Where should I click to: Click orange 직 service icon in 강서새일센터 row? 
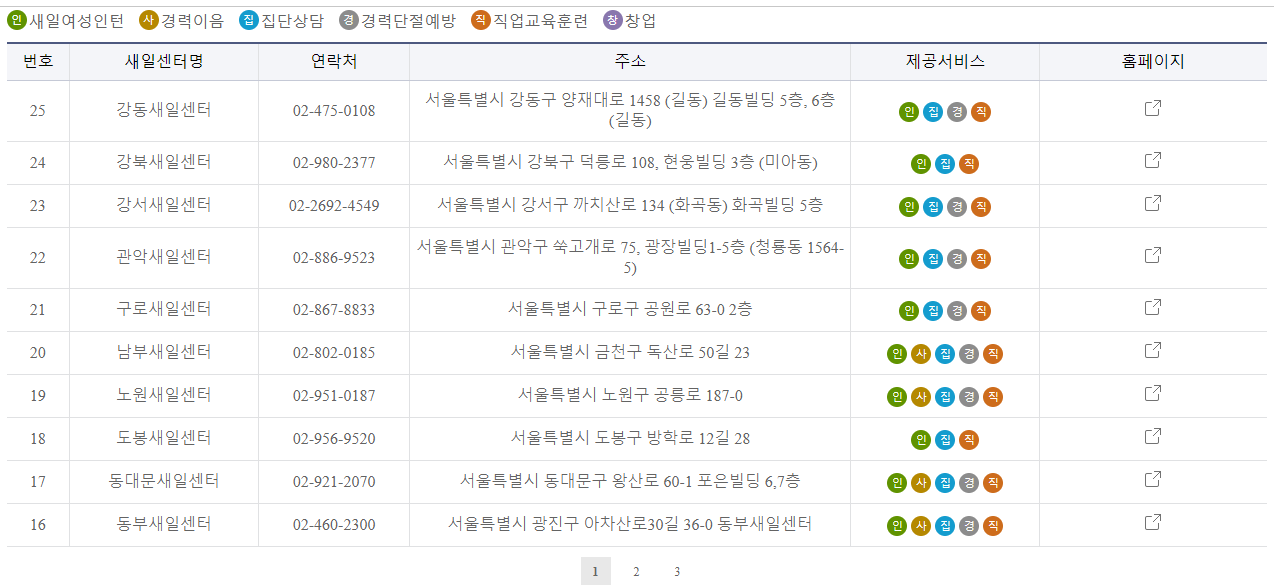coord(981,207)
